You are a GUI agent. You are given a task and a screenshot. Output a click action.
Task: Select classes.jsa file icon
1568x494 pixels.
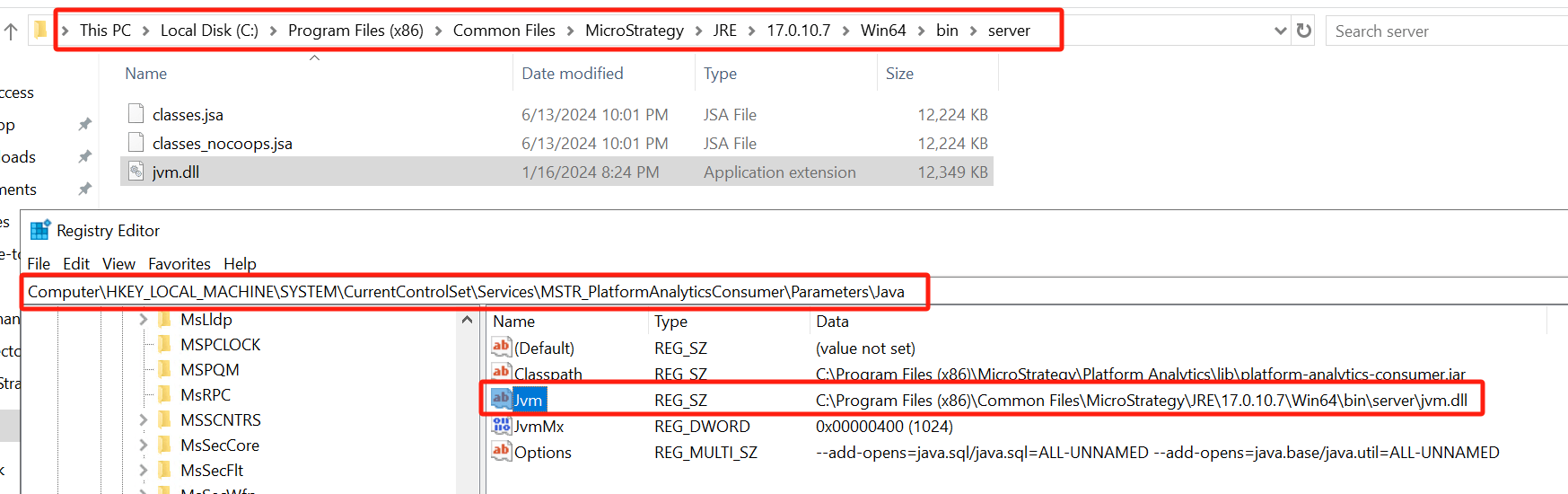(x=136, y=114)
